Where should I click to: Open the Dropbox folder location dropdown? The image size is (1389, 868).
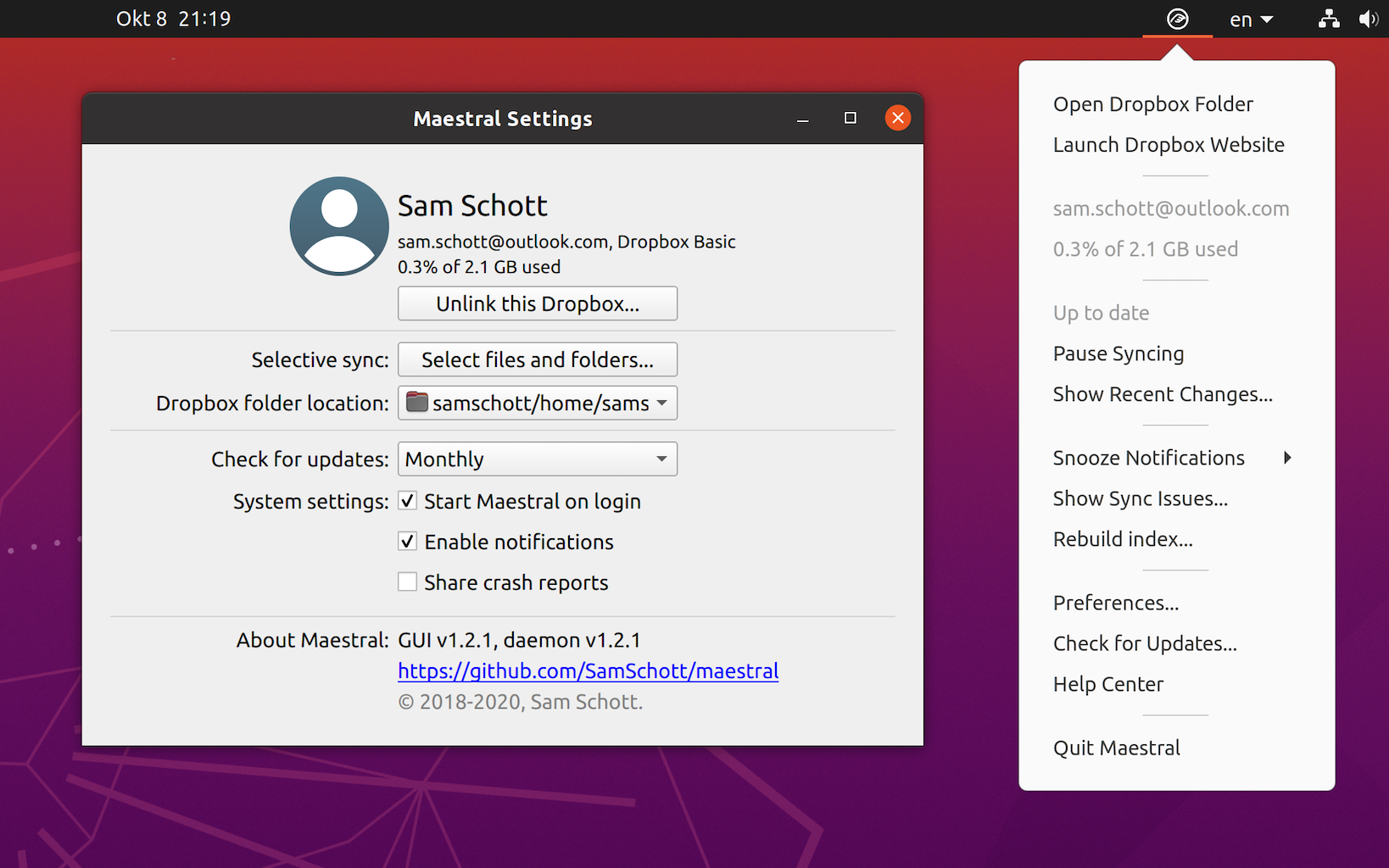pyautogui.click(x=537, y=403)
